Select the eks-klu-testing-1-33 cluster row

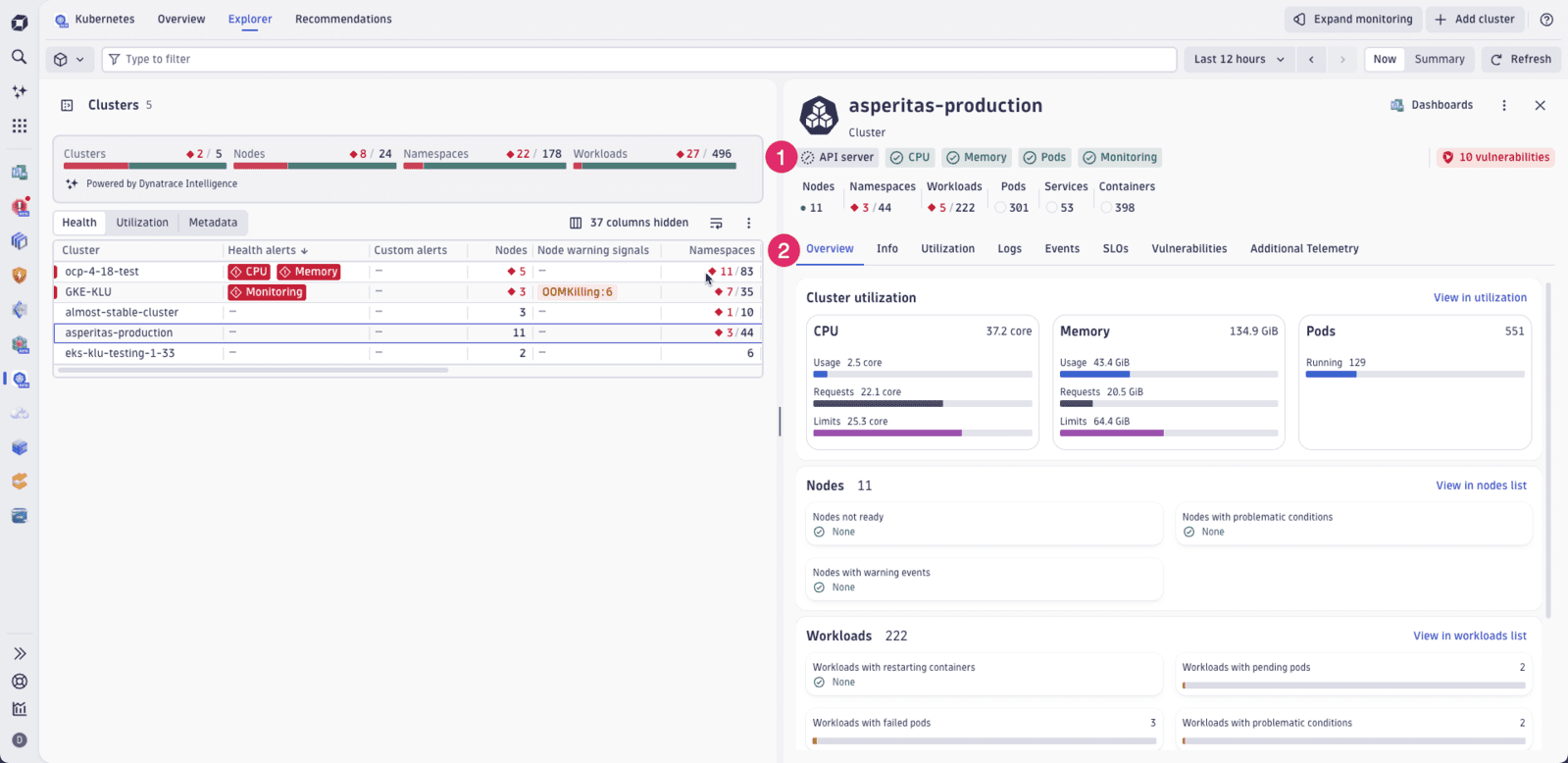click(408, 353)
